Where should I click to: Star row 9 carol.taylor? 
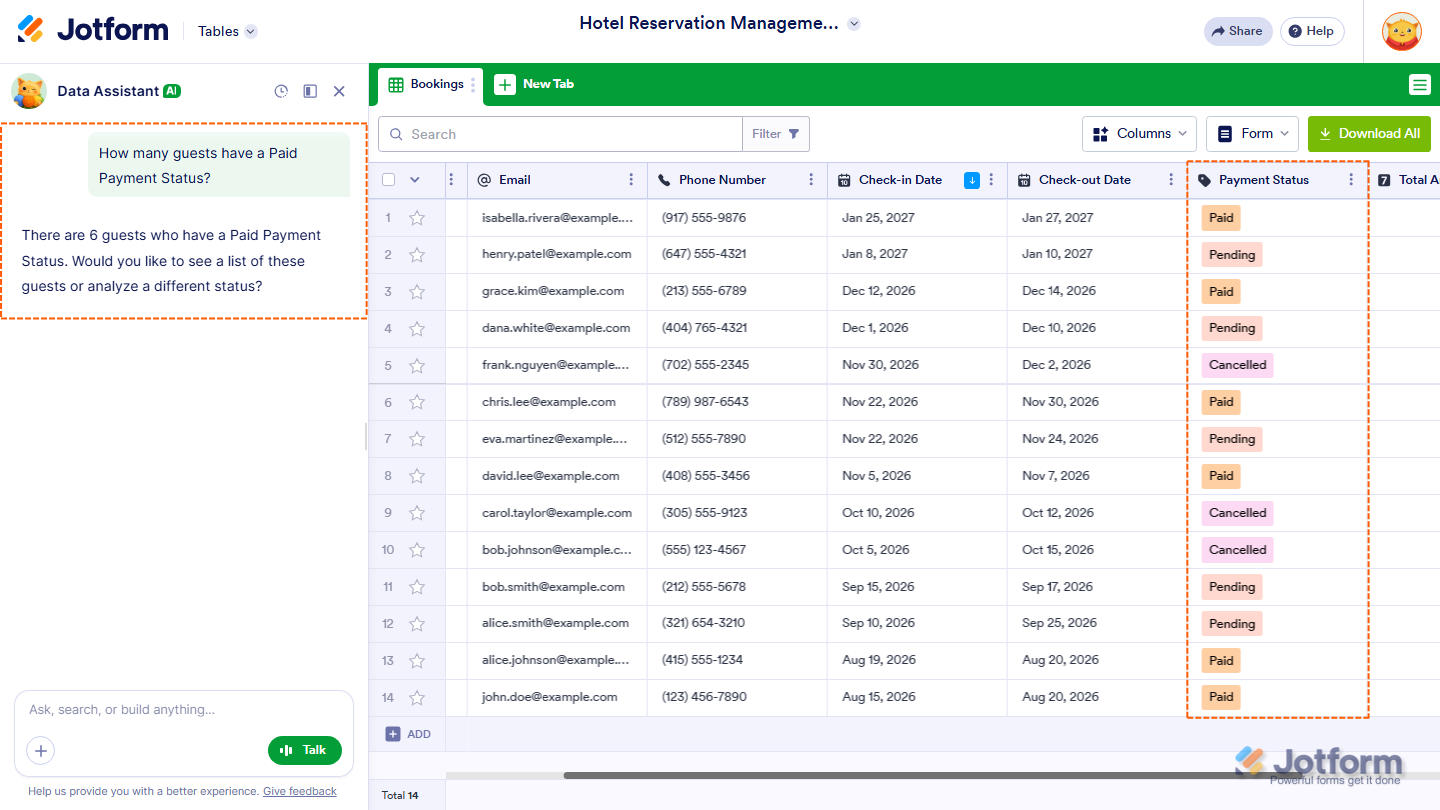pyautogui.click(x=417, y=513)
